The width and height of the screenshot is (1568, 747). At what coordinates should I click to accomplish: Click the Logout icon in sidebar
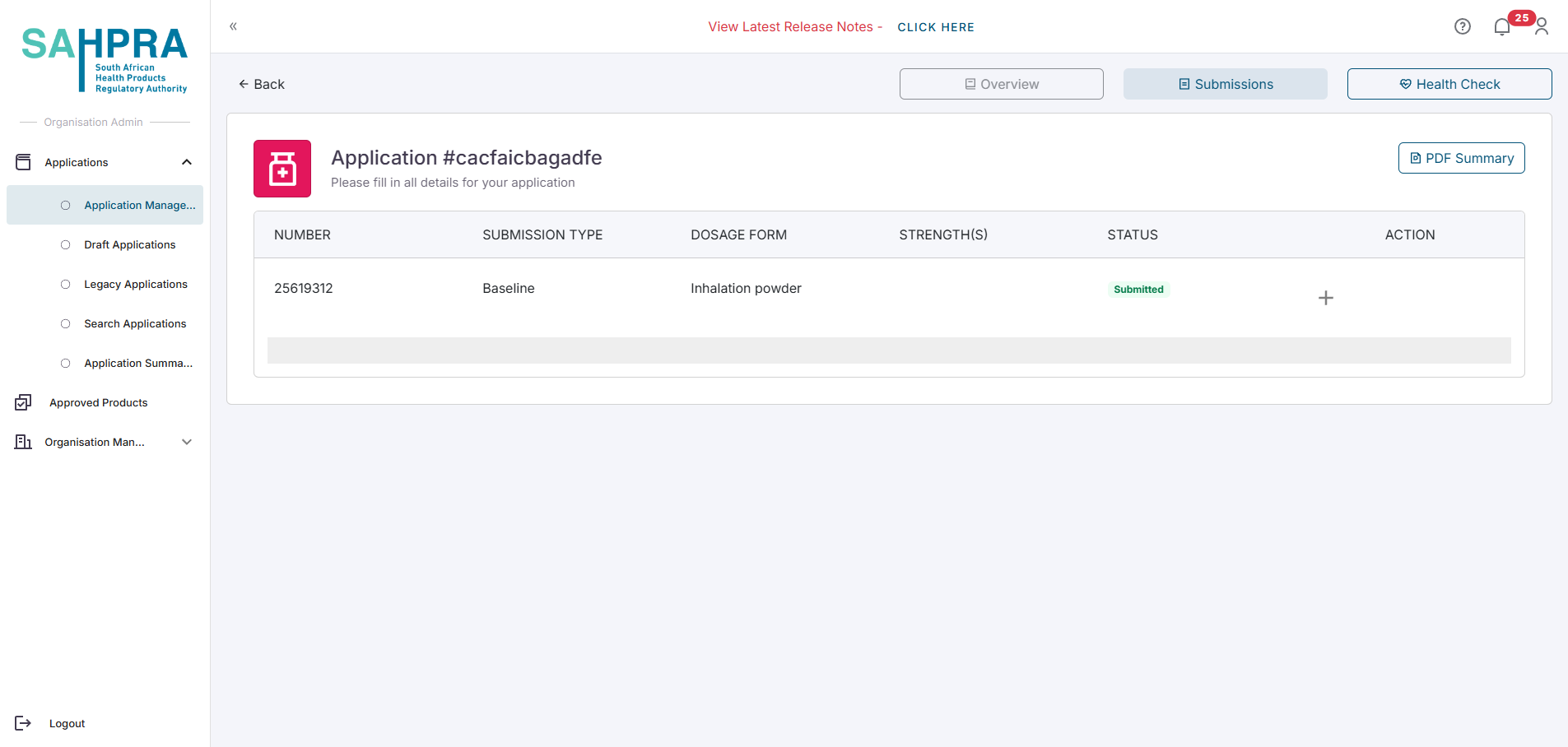[x=23, y=723]
